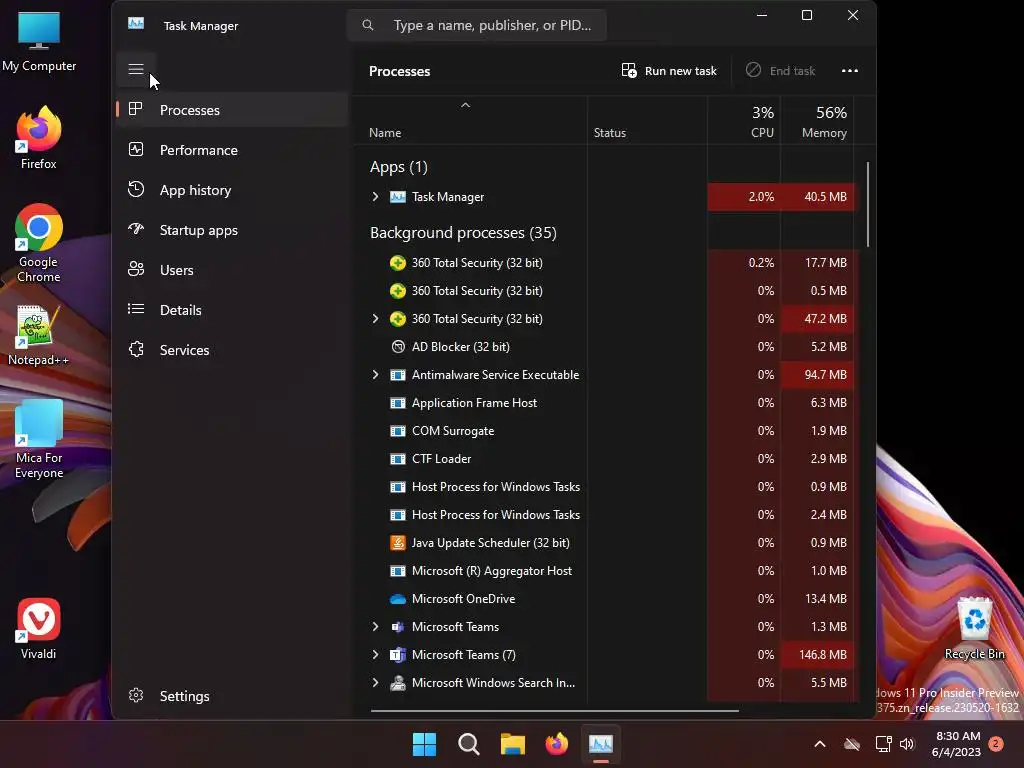Click the End task button

781,71
